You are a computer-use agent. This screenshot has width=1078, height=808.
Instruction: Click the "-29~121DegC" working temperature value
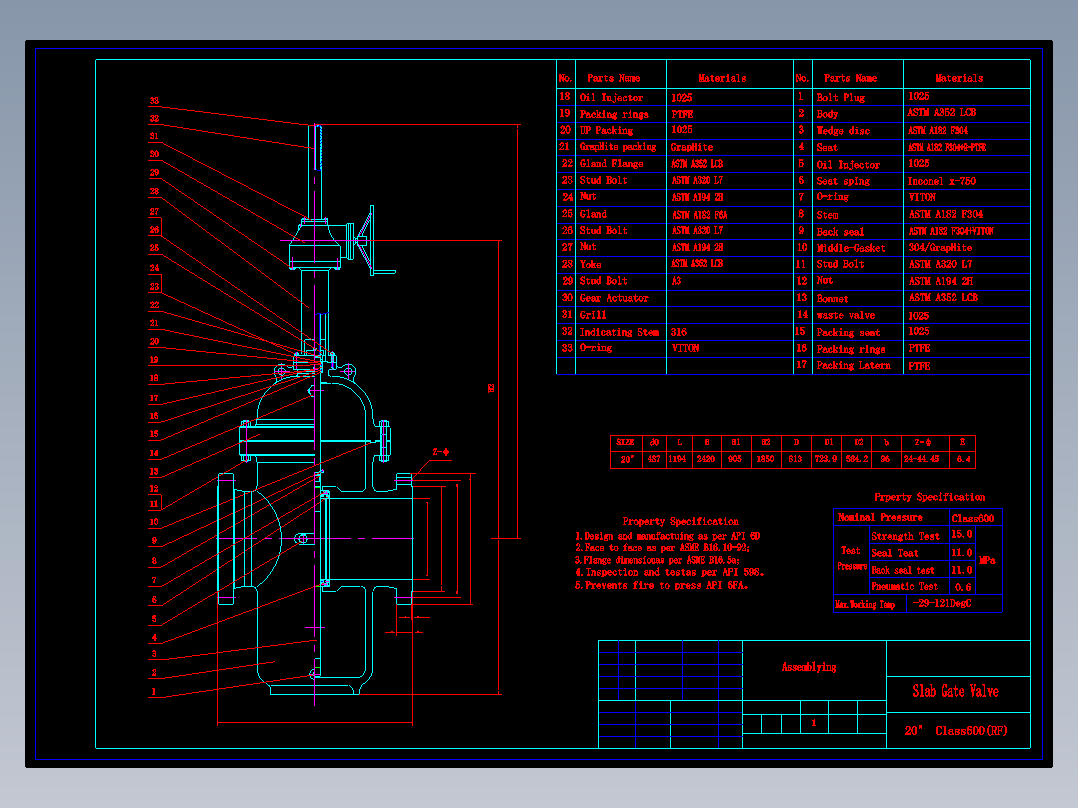coord(942,603)
